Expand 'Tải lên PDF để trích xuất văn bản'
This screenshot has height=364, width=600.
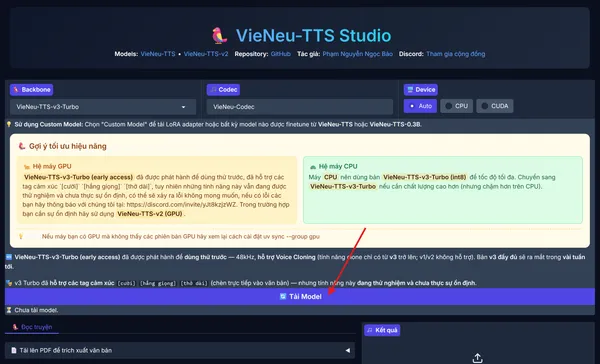point(180,350)
